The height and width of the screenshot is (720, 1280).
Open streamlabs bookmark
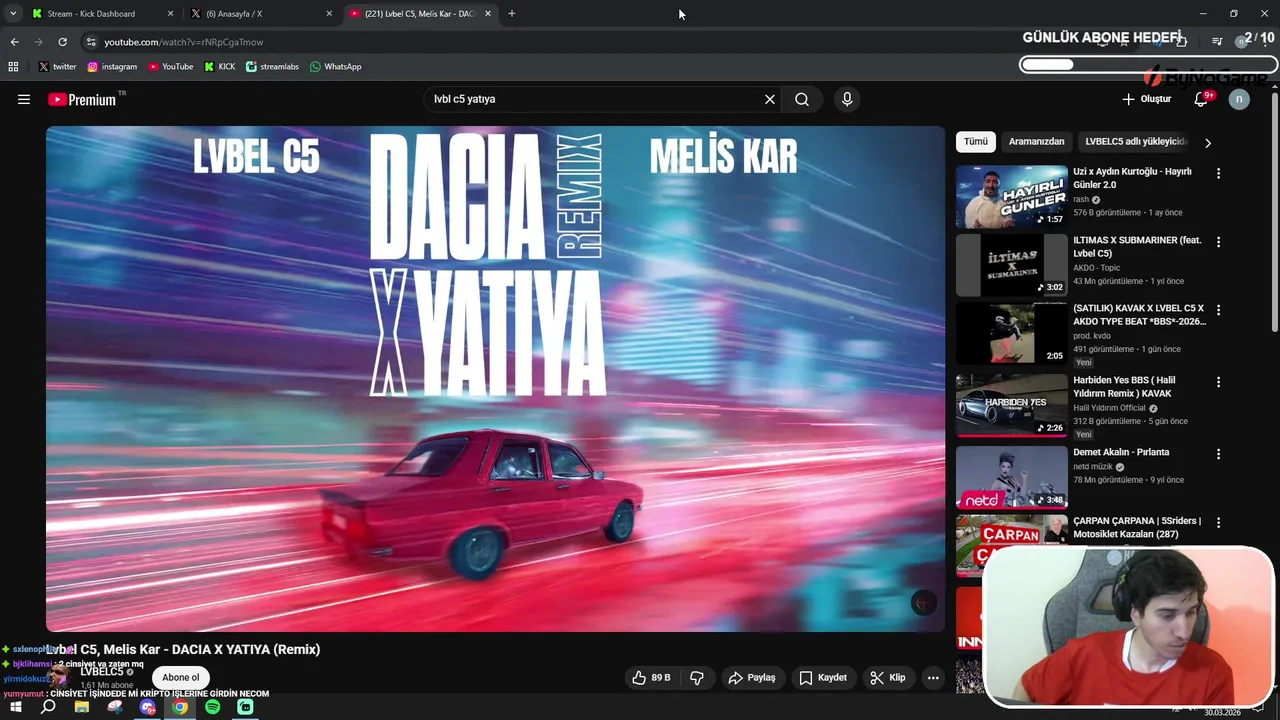click(x=272, y=66)
